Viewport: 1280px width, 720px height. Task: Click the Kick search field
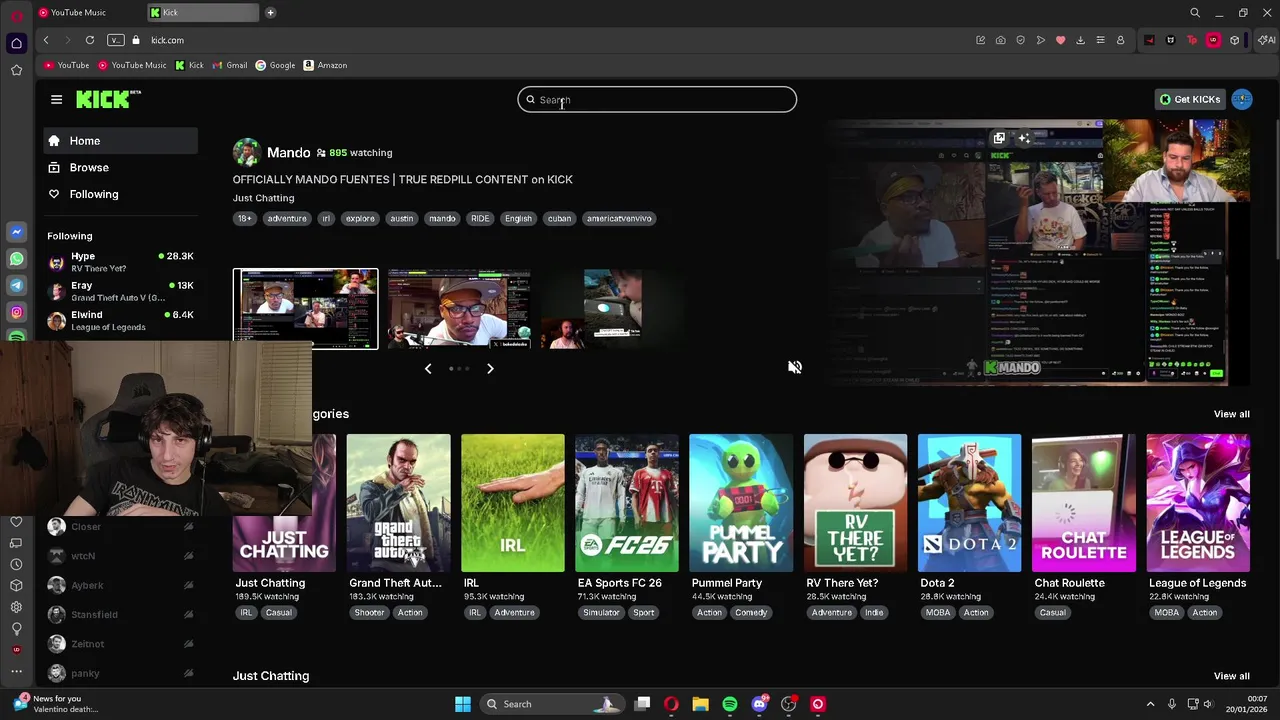[x=657, y=100]
